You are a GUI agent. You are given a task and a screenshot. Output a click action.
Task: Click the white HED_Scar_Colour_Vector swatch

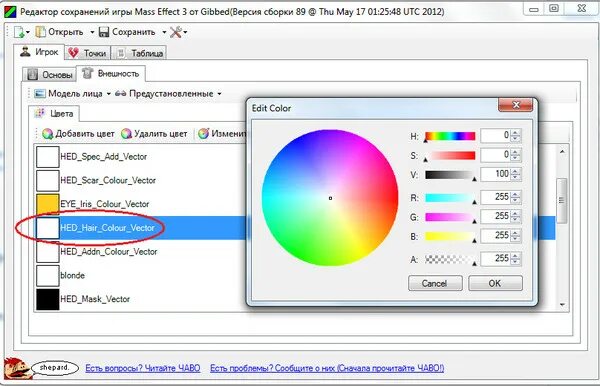pyautogui.click(x=47, y=180)
